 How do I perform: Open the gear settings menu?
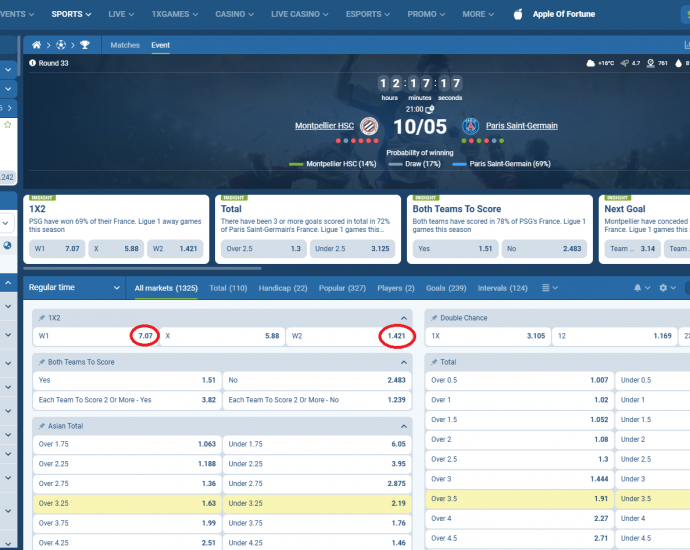pos(667,288)
